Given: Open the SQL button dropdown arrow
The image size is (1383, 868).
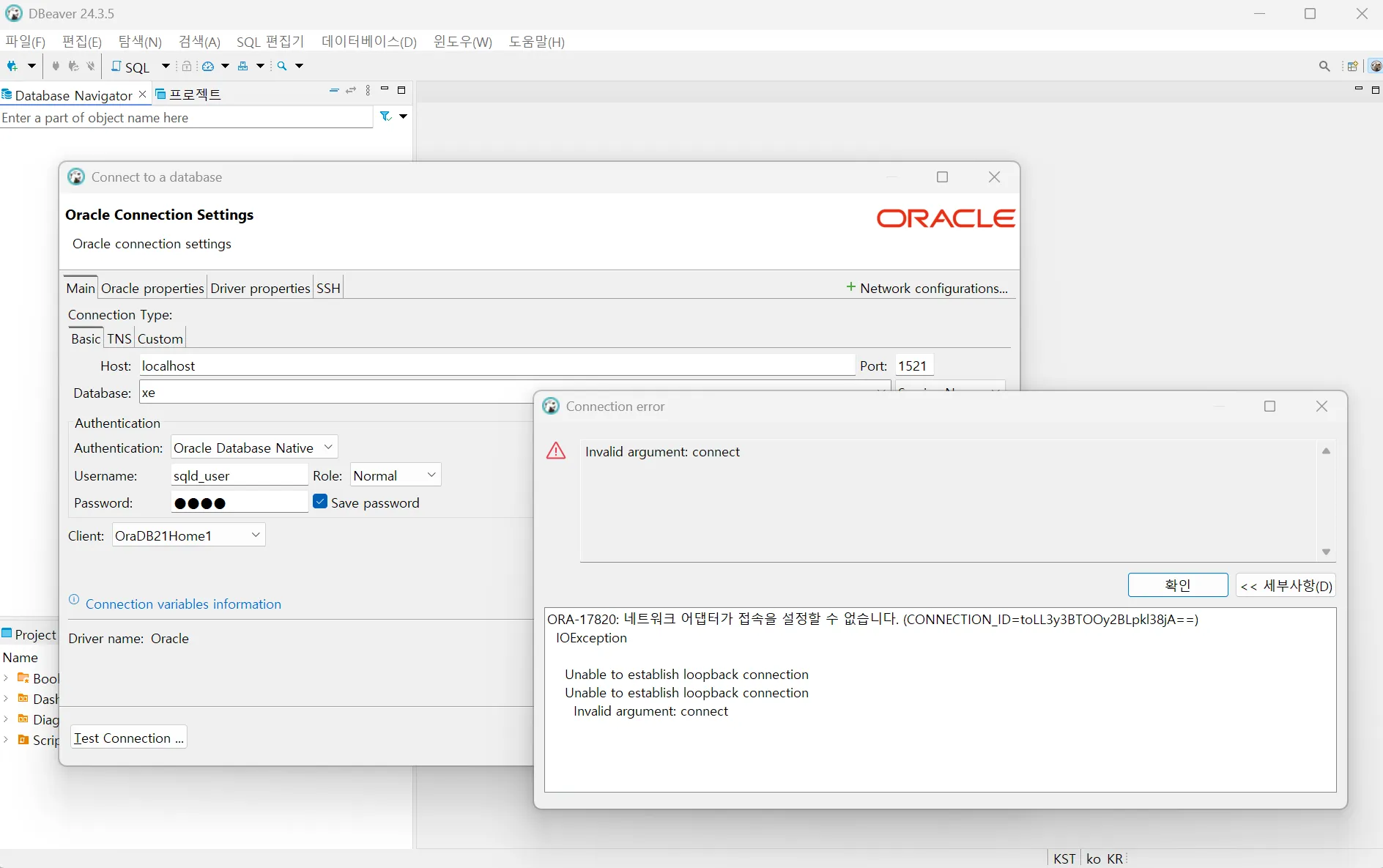Looking at the screenshot, I should 166,66.
